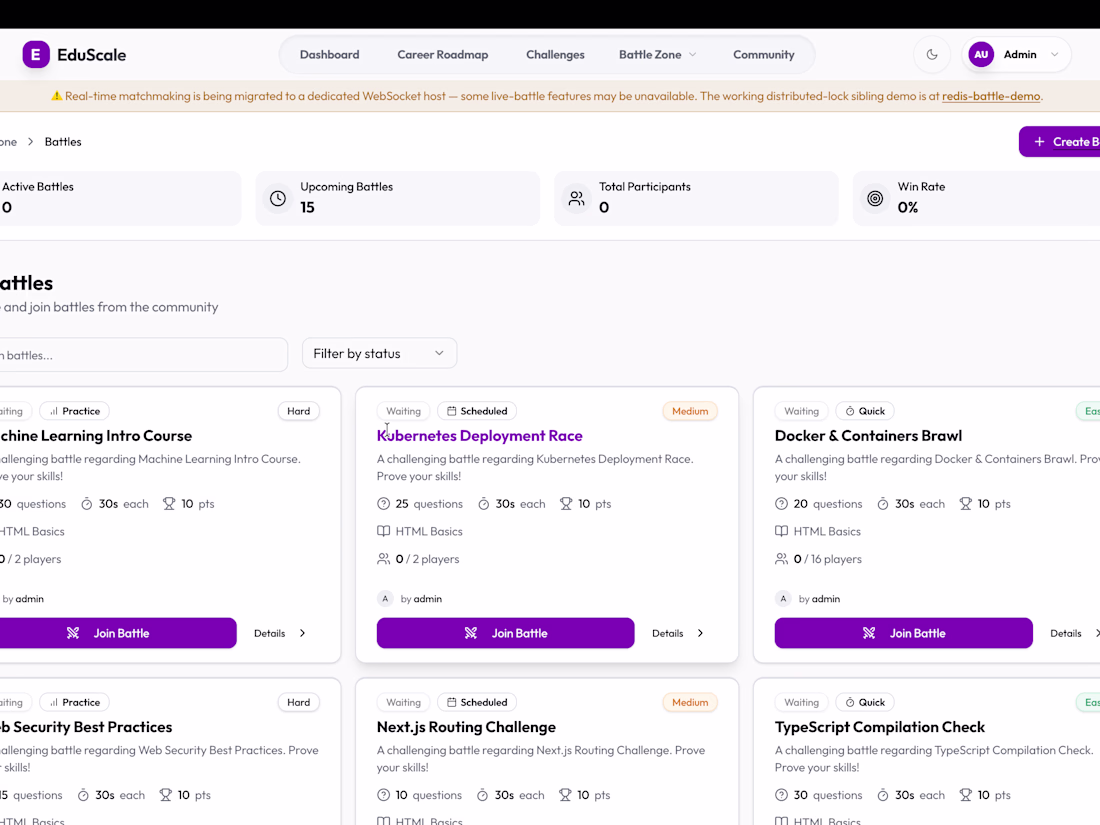Click the Practice bars icon on Machine Learning card
This screenshot has height=825, width=1100.
tap(54, 411)
